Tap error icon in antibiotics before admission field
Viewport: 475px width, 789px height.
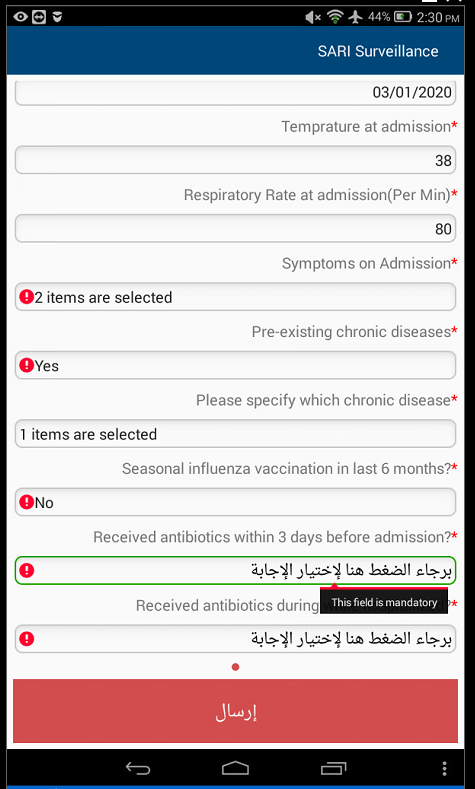pos(26,571)
